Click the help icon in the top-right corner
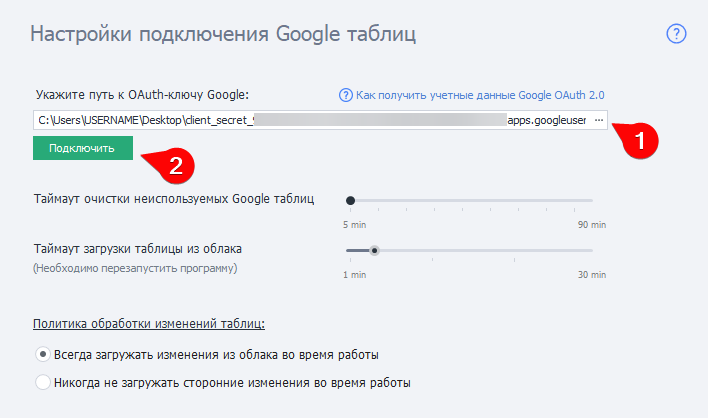This screenshot has width=708, height=418. point(676,34)
